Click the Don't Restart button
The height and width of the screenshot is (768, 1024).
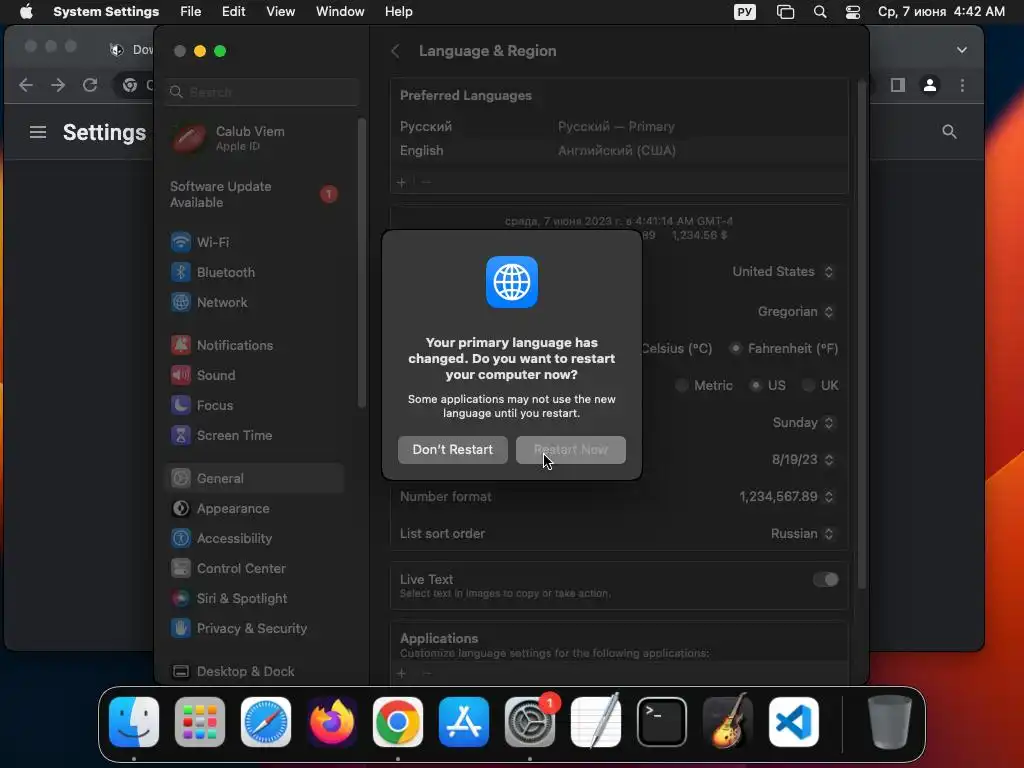[x=453, y=450]
